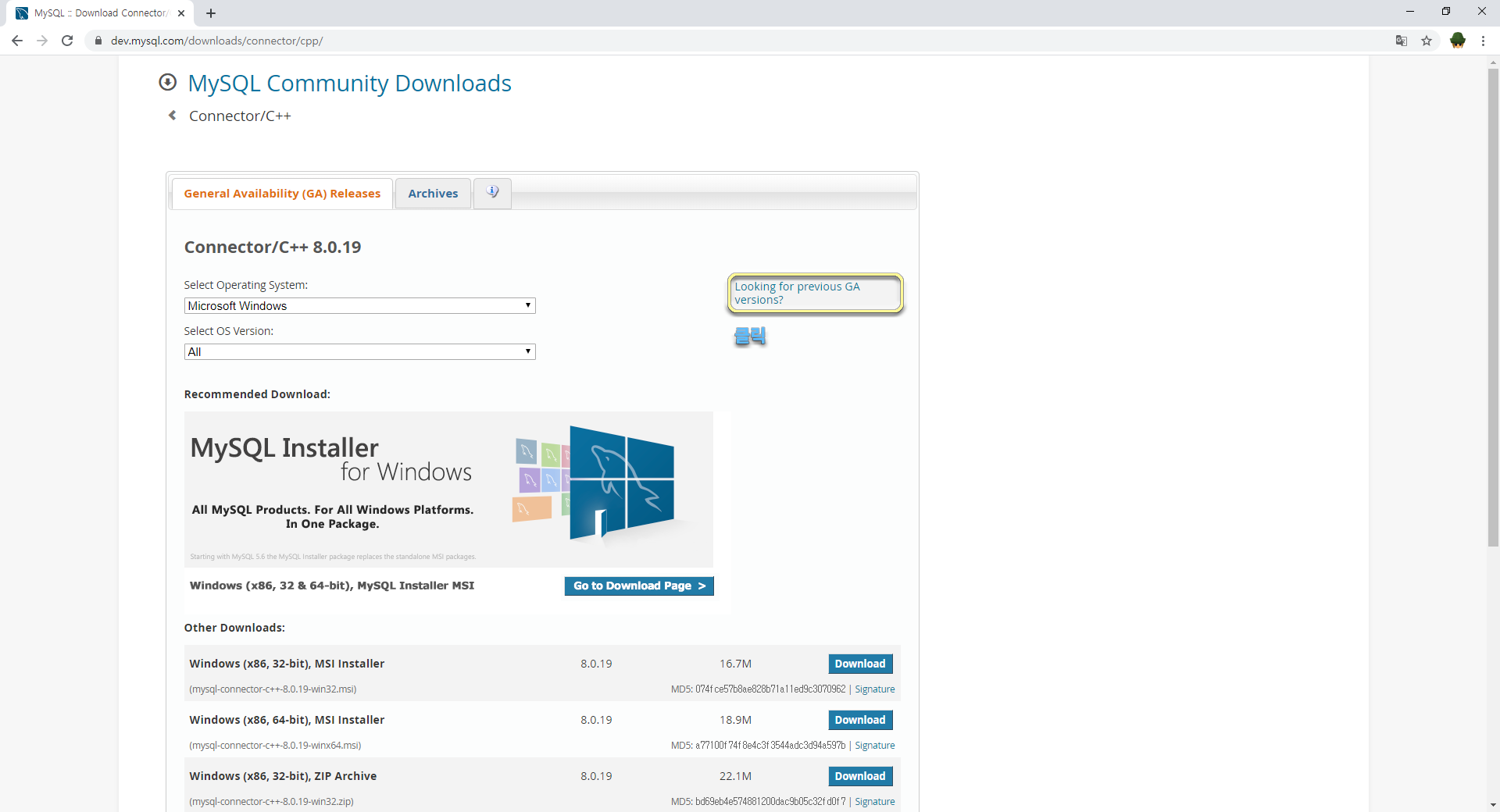Screen dimensions: 1500x812
Task: Click the back chevron beside Connector/C++
Action: (x=173, y=116)
